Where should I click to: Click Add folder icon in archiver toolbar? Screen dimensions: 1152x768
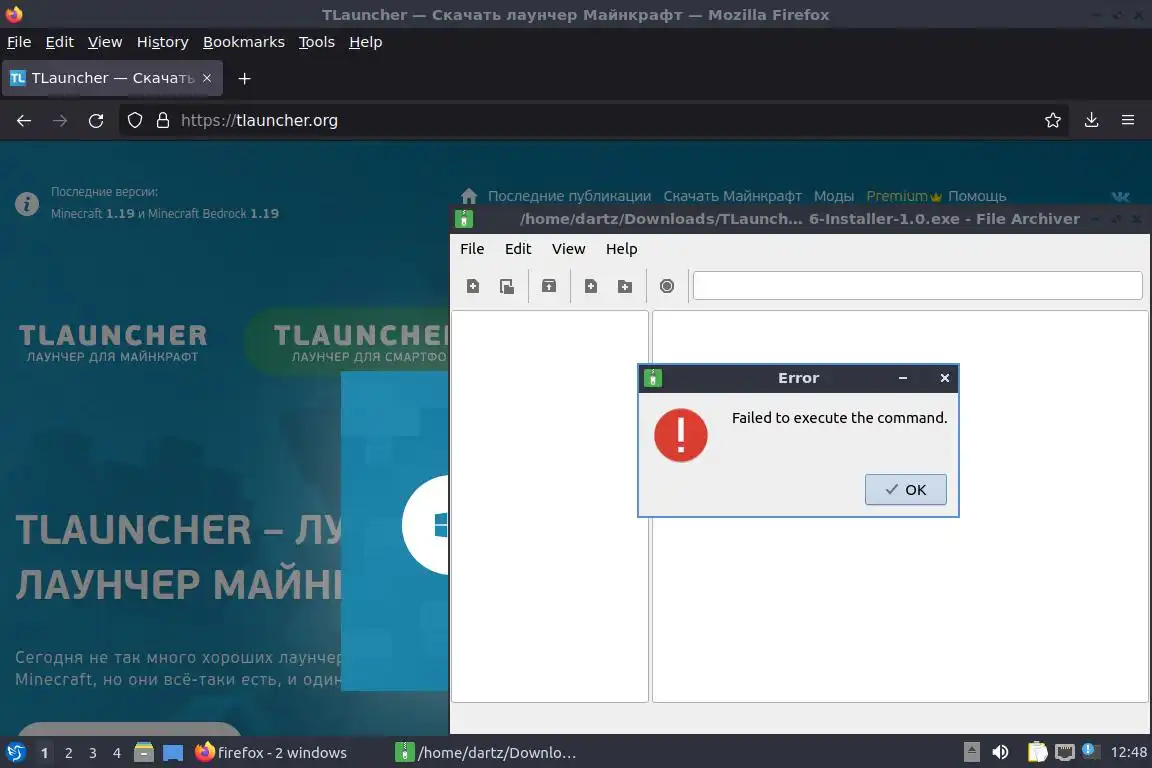(624, 286)
